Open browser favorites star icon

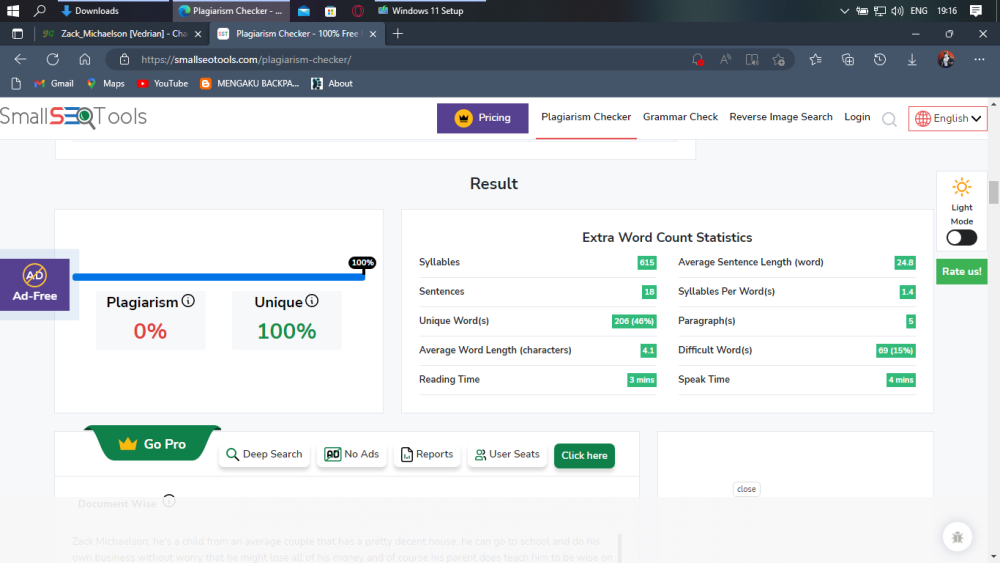click(815, 59)
